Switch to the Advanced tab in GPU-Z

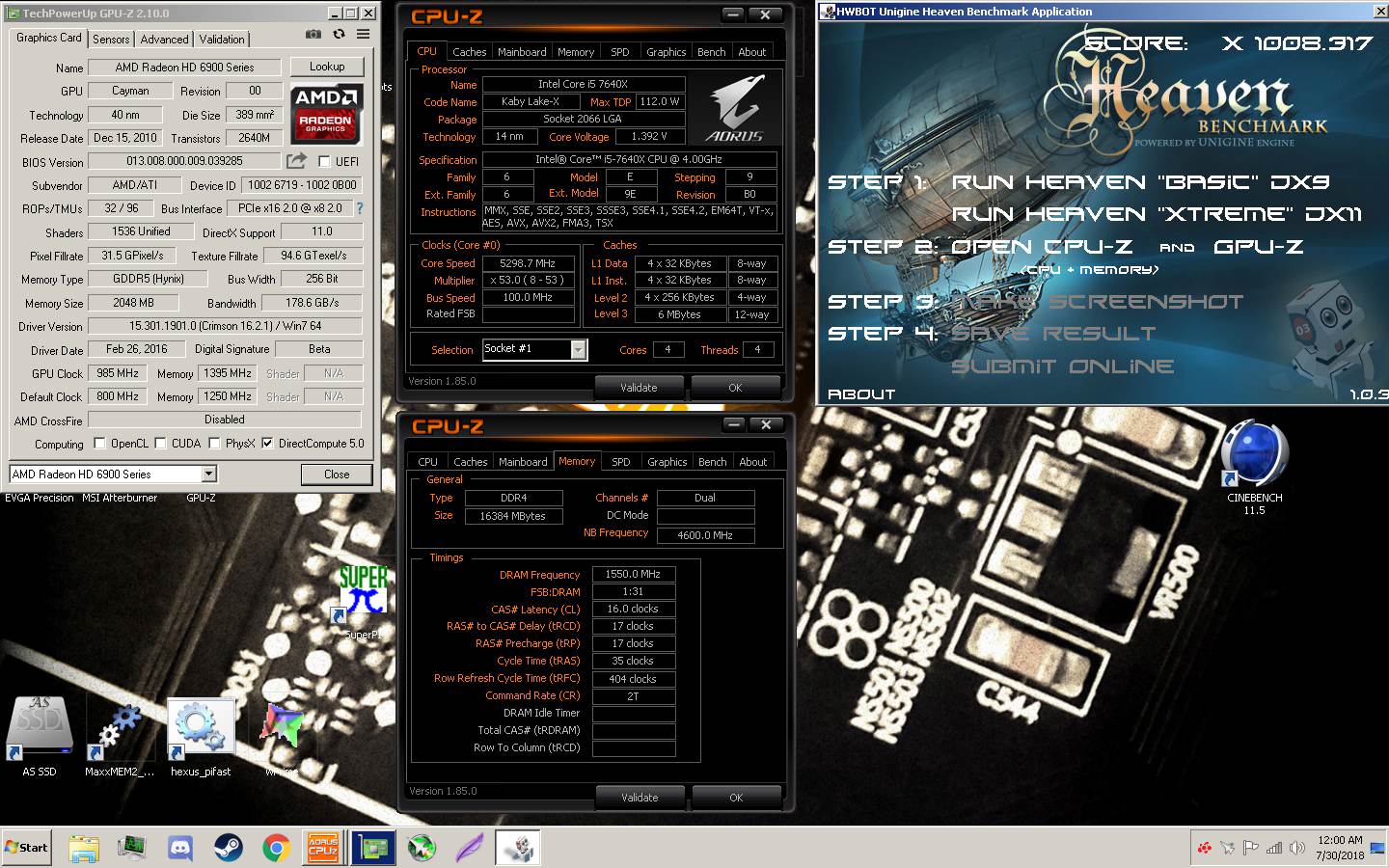(x=164, y=39)
